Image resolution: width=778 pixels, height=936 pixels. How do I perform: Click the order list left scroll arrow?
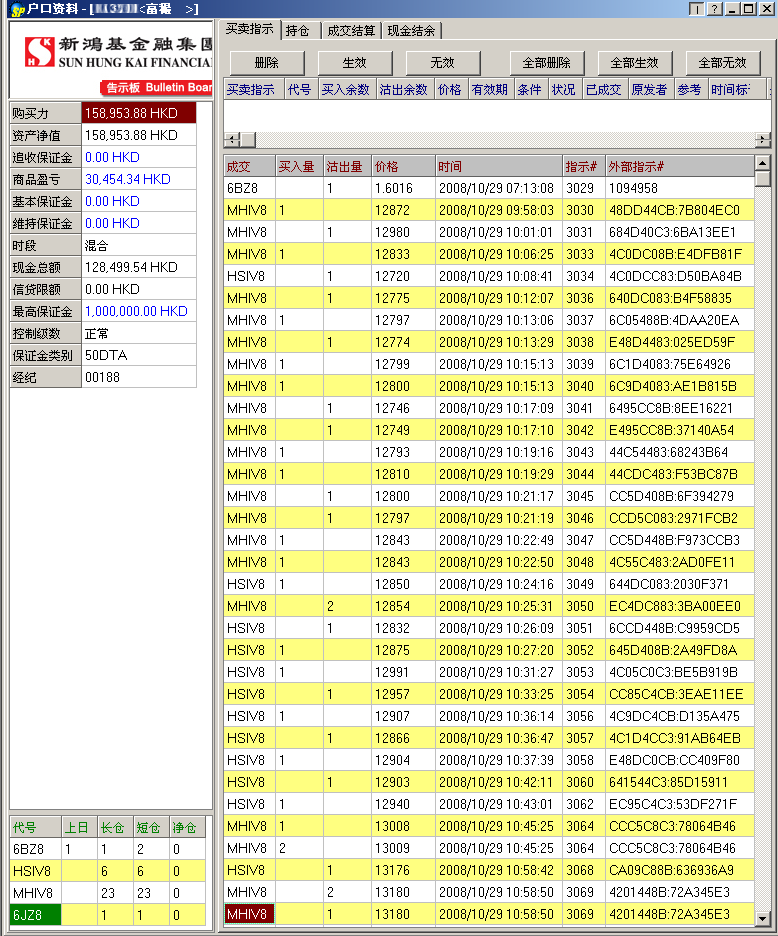tap(233, 140)
